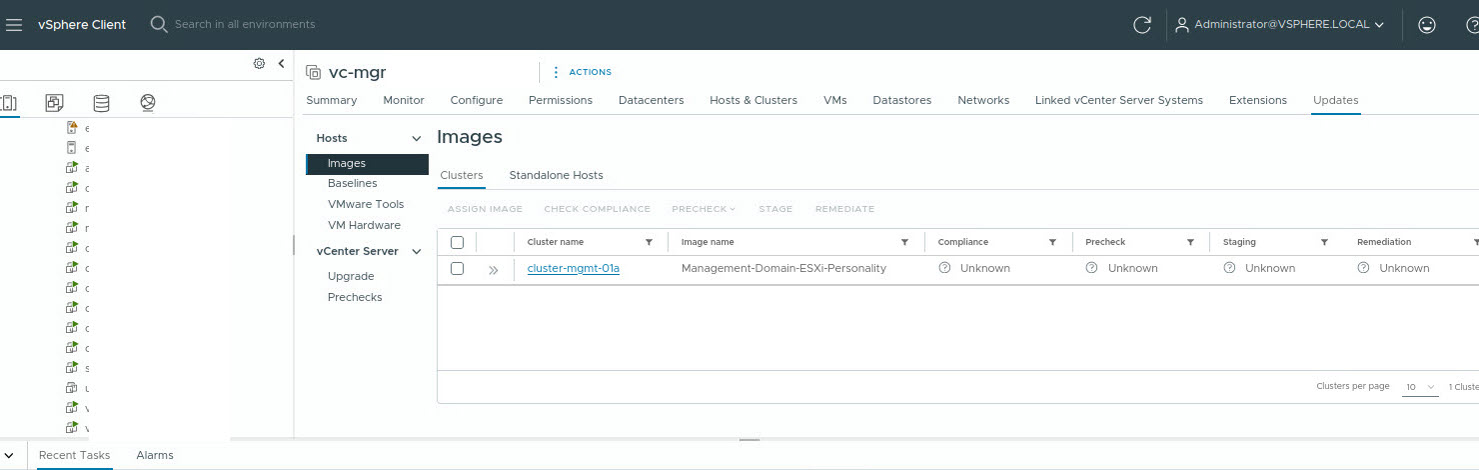The width and height of the screenshot is (1479, 470).
Task: Click the refresh icon in top bar
Action: [1142, 25]
